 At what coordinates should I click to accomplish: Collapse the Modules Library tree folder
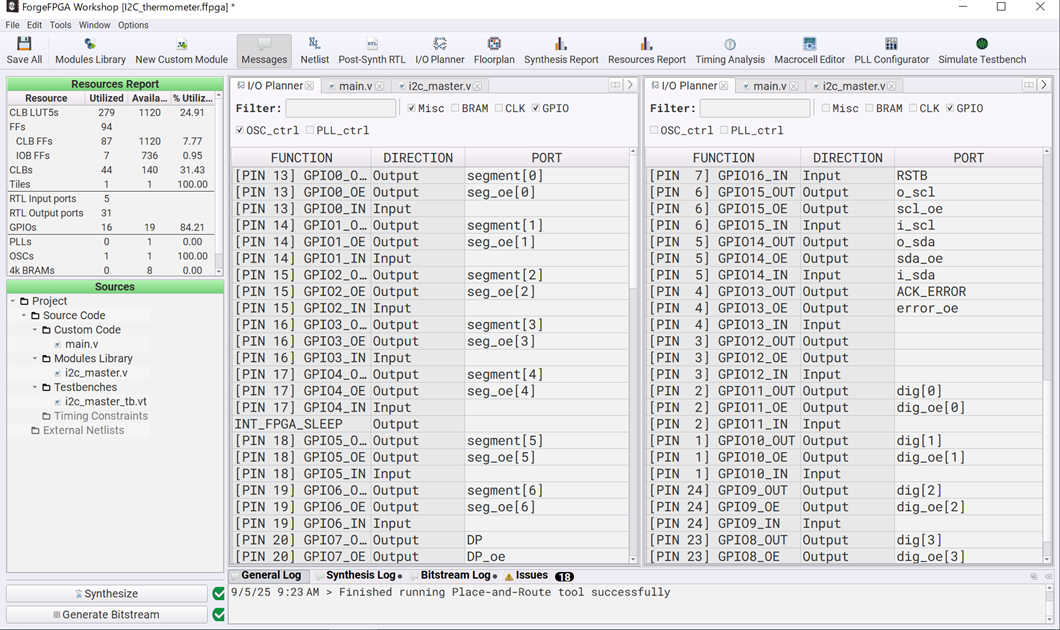pos(35,358)
